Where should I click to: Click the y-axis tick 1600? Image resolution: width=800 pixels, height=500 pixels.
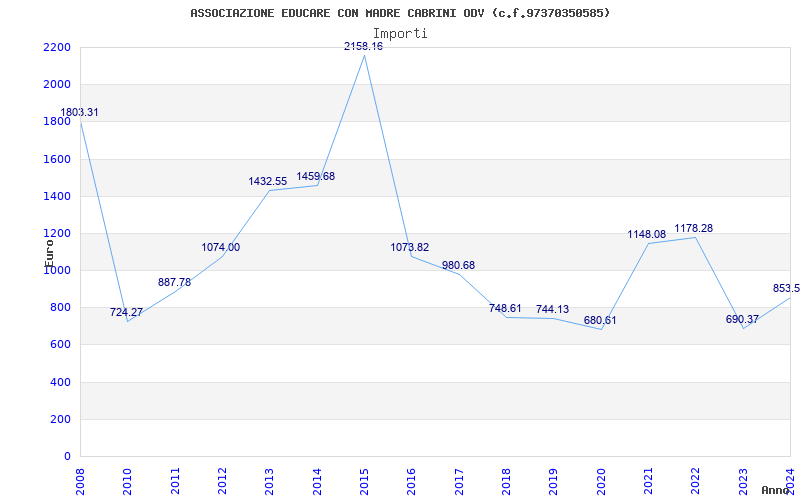click(57, 159)
